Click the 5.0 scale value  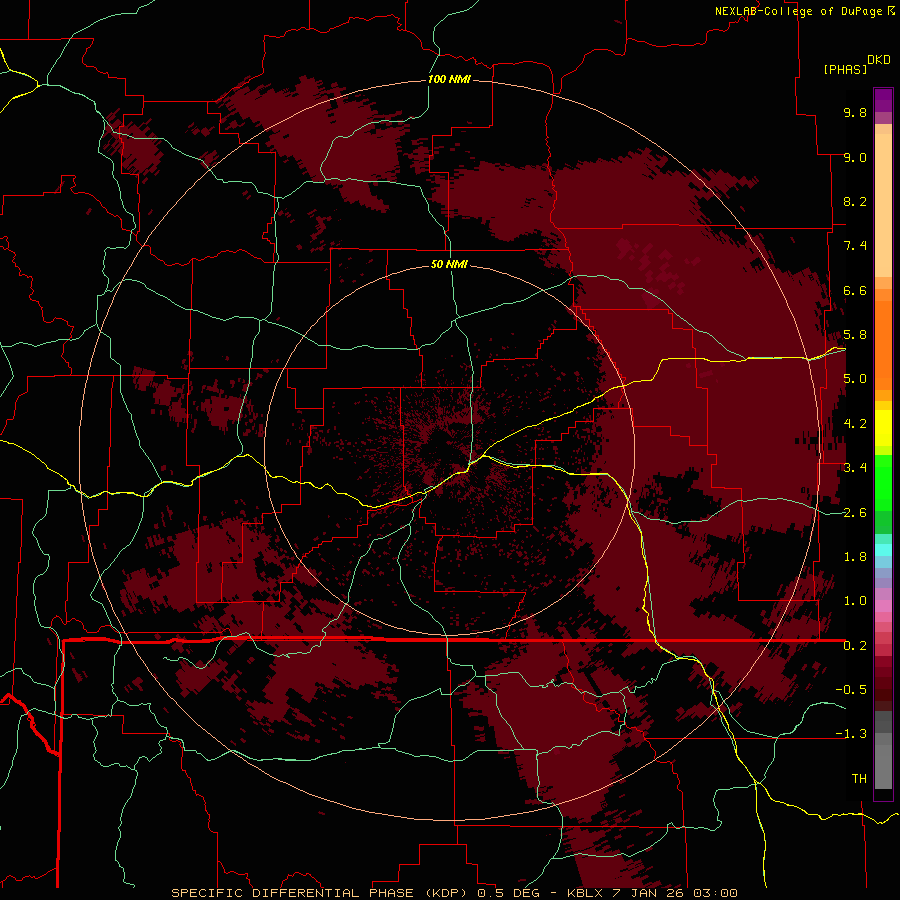tap(855, 379)
